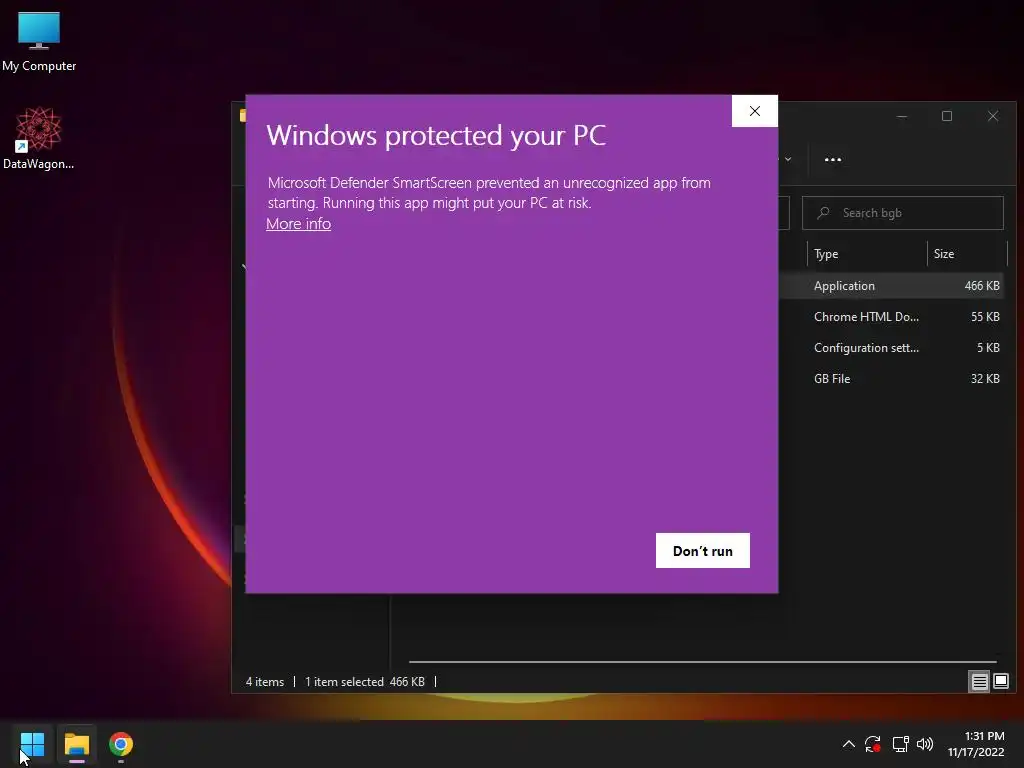
Task: Switch to details view layout icon
Action: (x=980, y=682)
